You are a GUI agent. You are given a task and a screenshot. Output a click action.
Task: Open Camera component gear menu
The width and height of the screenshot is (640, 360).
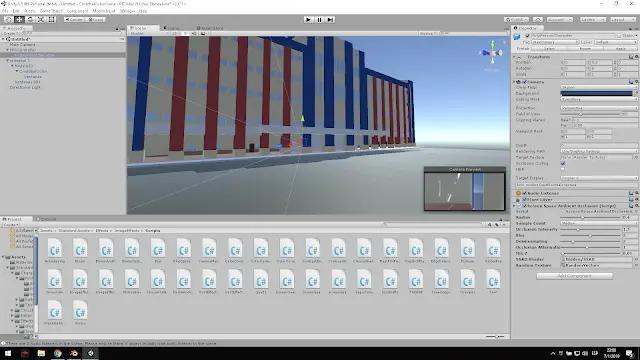636,82
